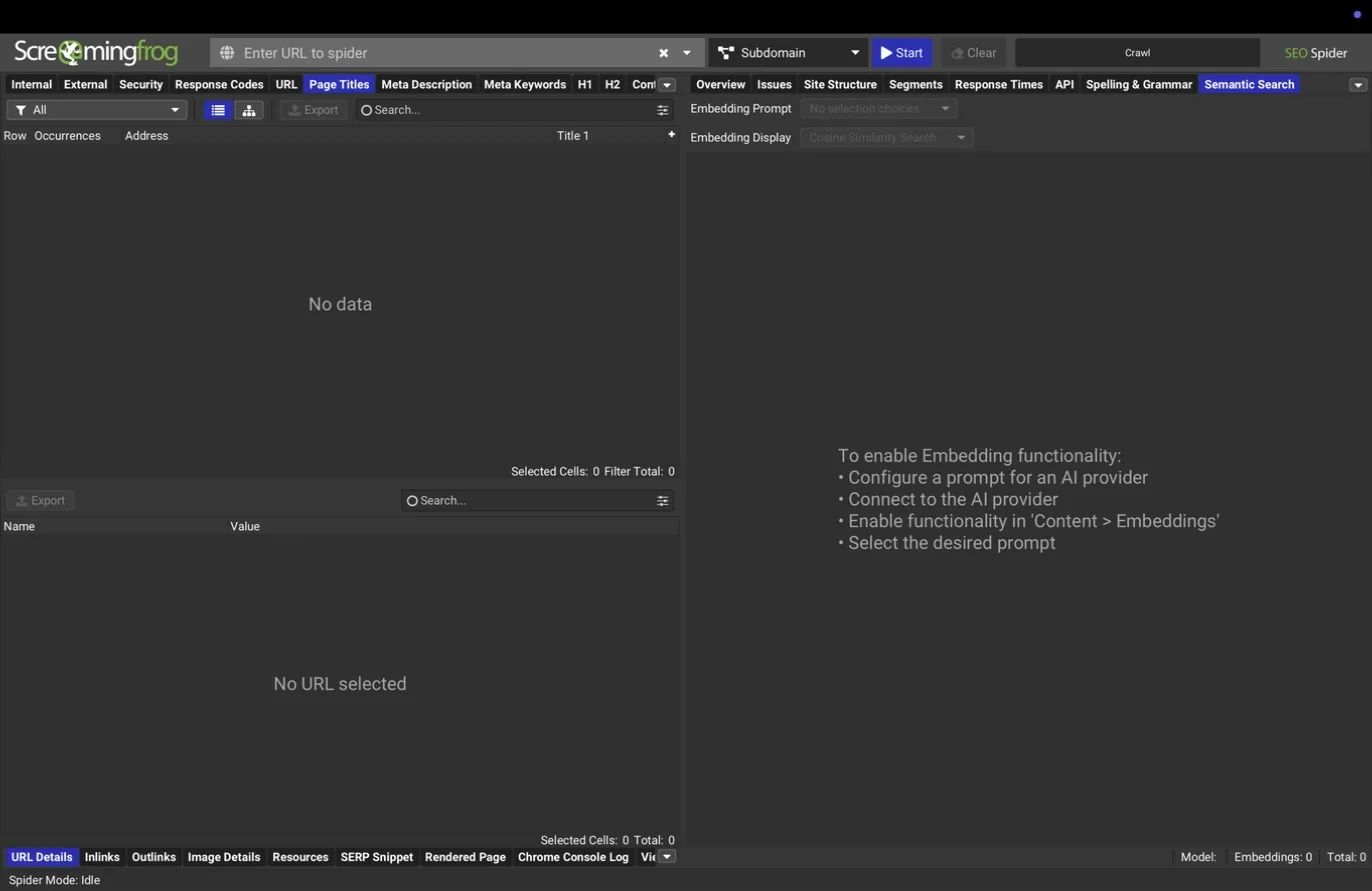This screenshot has width=1372, height=891.
Task: Click the Value column header
Action: coord(245,526)
